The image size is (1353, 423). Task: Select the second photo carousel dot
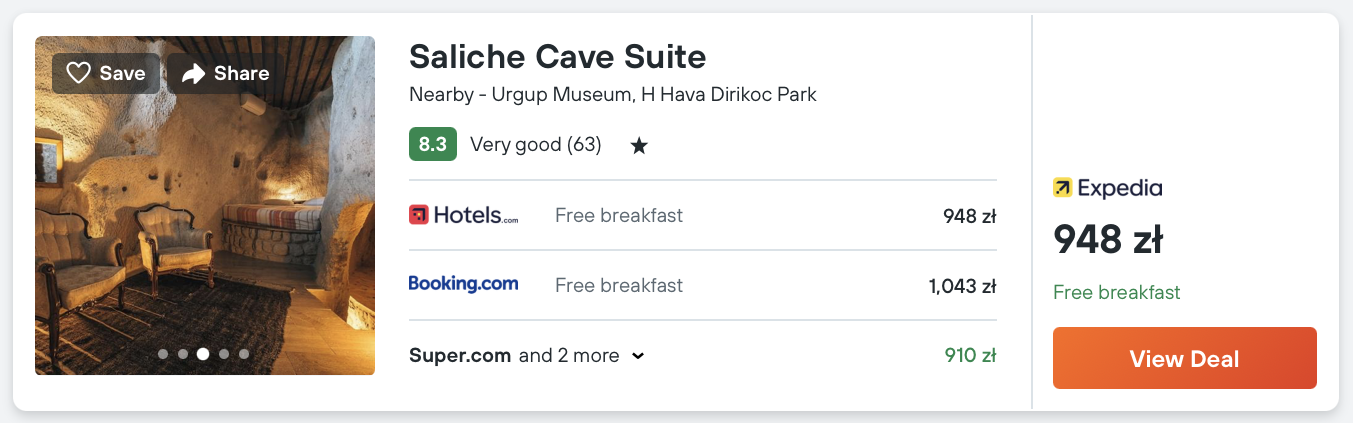183,354
